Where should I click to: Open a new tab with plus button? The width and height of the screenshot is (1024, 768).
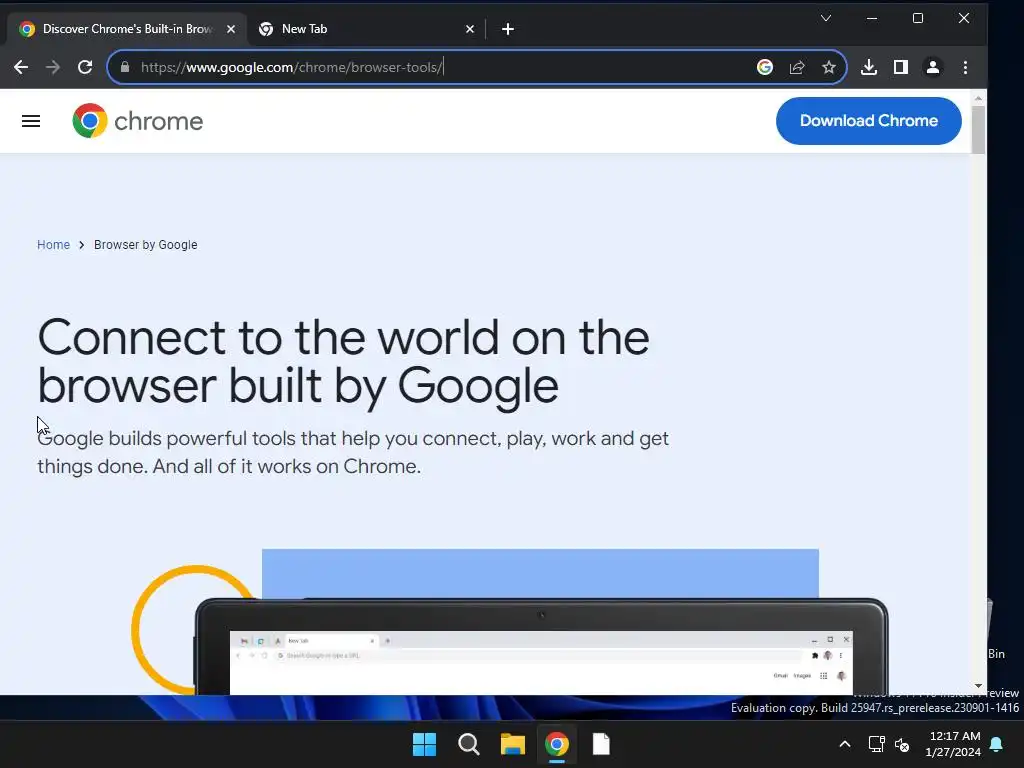pos(507,29)
